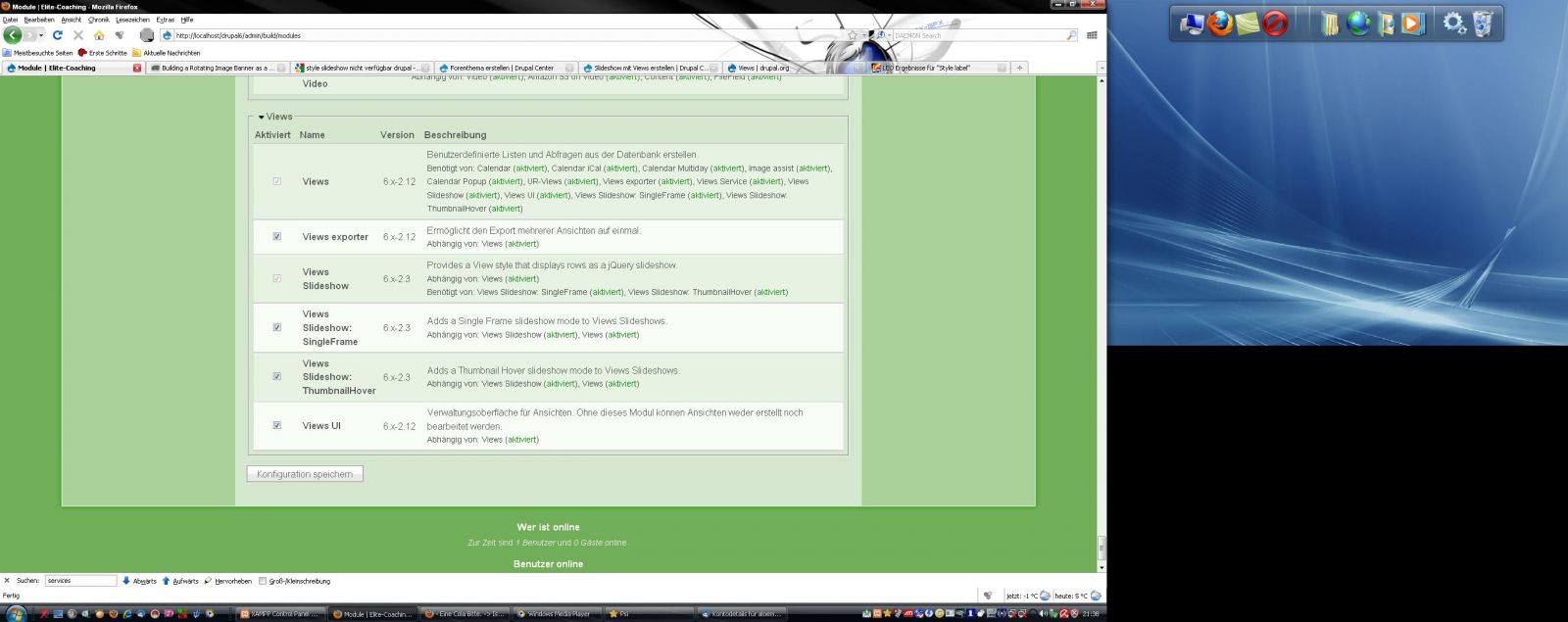Disable the Views UI module checkbox
This screenshot has width=1568, height=622.
click(276, 425)
